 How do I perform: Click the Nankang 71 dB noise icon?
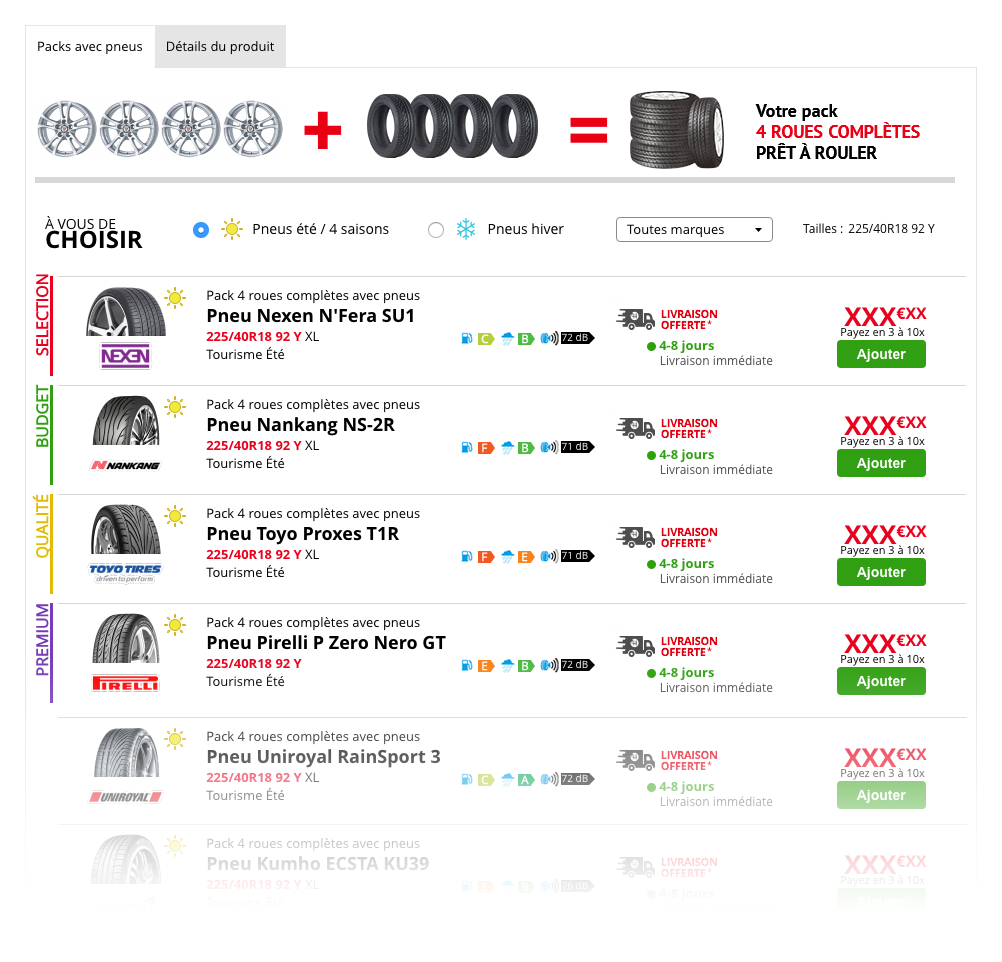point(577,447)
